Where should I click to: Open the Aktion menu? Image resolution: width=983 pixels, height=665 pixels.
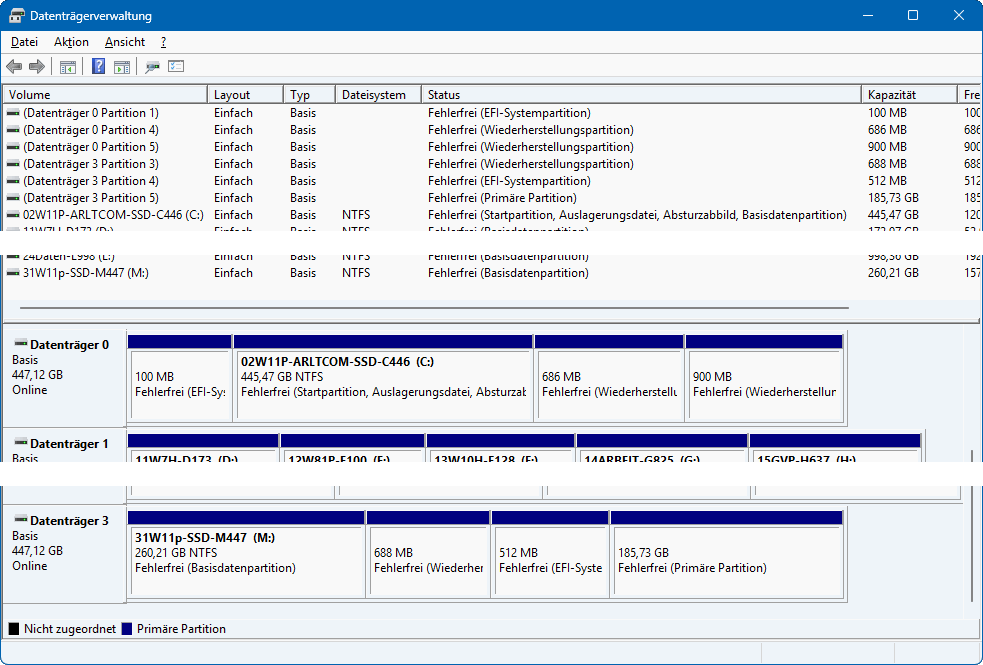tap(71, 42)
